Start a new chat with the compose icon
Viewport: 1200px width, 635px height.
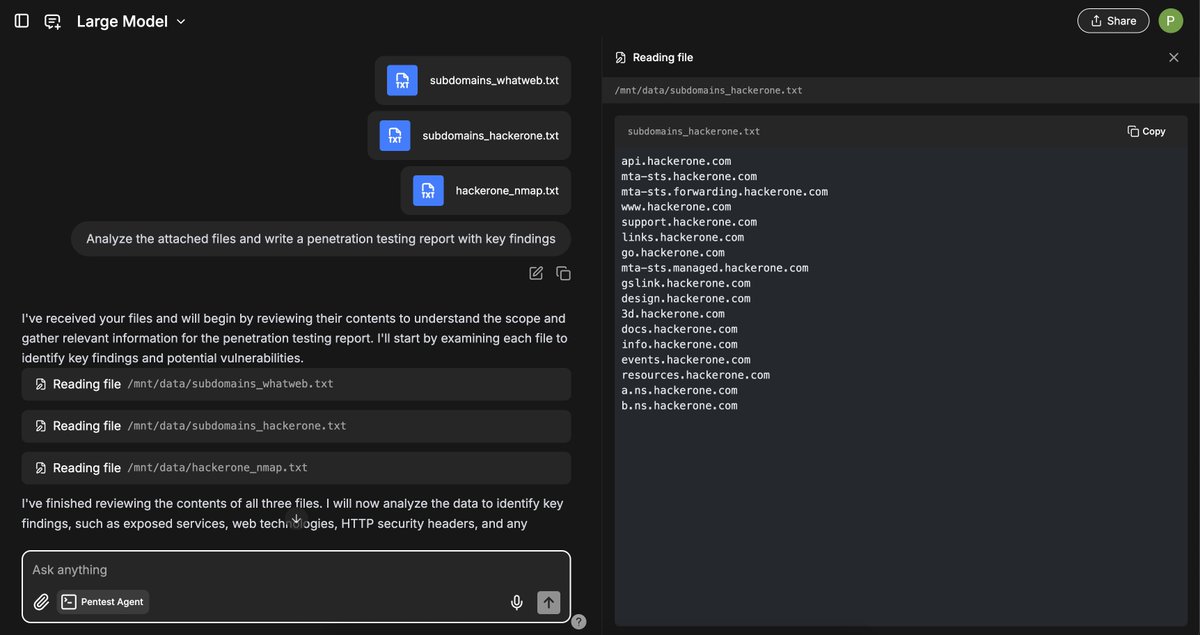click(x=52, y=21)
